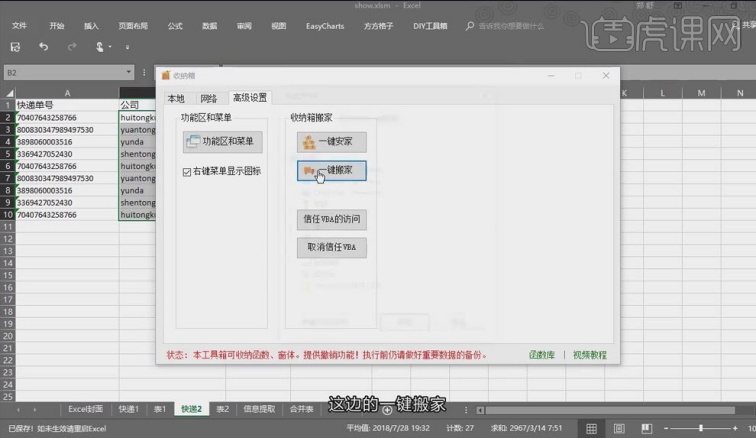Screen dimensions: 756x438
Task: Click cell with 快递单号 header
Action: 68,105
